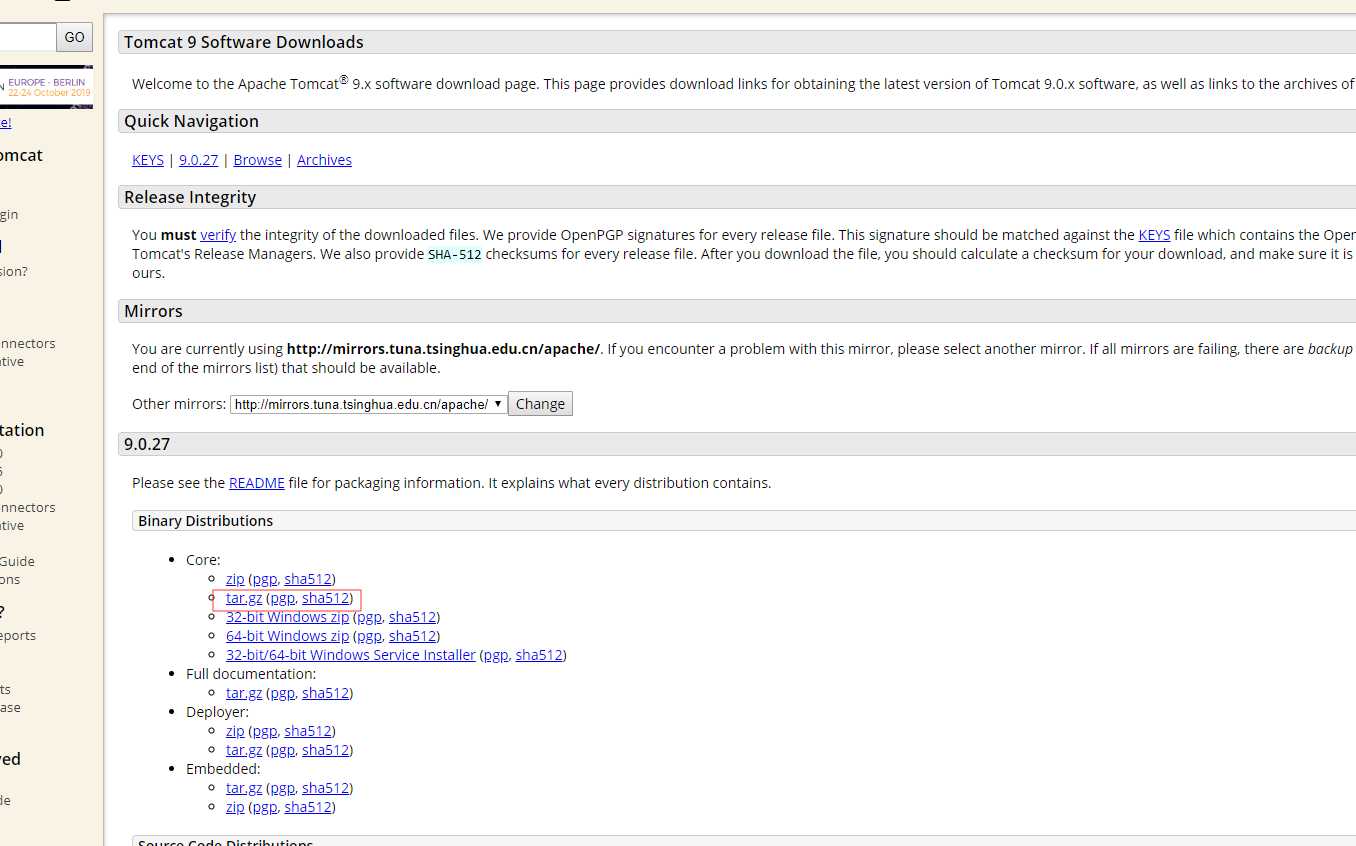Download the 32-bit Windows zip
Screen dimensions: 1356x846
point(287,617)
